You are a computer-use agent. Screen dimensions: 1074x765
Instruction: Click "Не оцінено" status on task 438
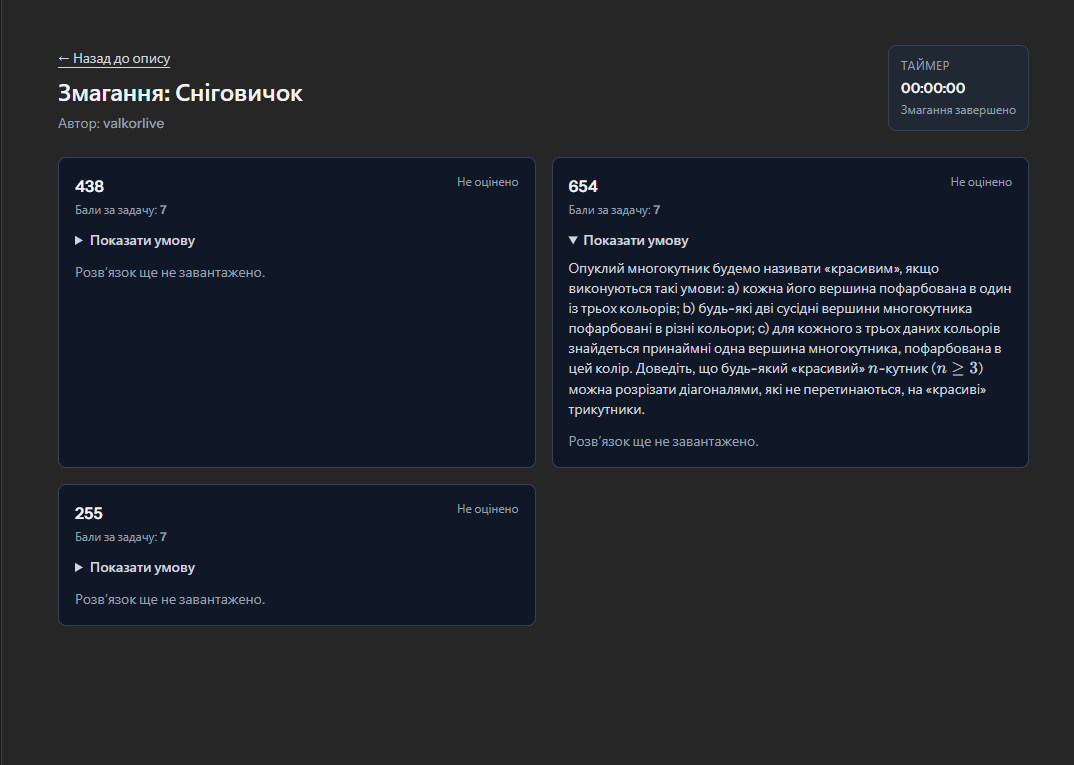coord(487,182)
